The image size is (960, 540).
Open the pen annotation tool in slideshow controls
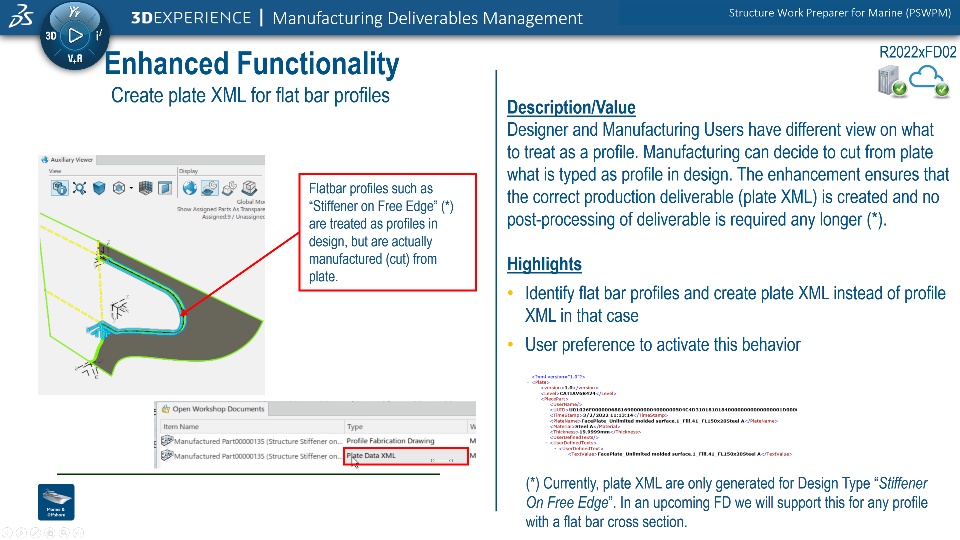tap(36, 533)
